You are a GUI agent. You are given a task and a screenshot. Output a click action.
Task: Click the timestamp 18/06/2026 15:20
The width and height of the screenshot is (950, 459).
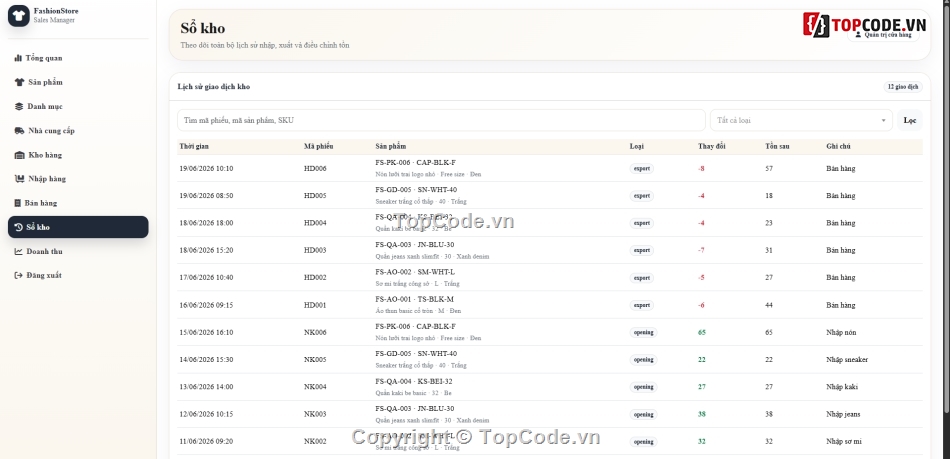206,250
